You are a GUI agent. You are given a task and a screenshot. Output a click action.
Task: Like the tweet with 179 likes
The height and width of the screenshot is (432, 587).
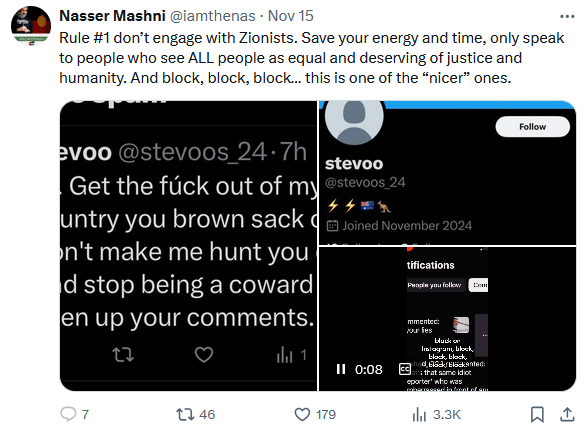coord(315,414)
